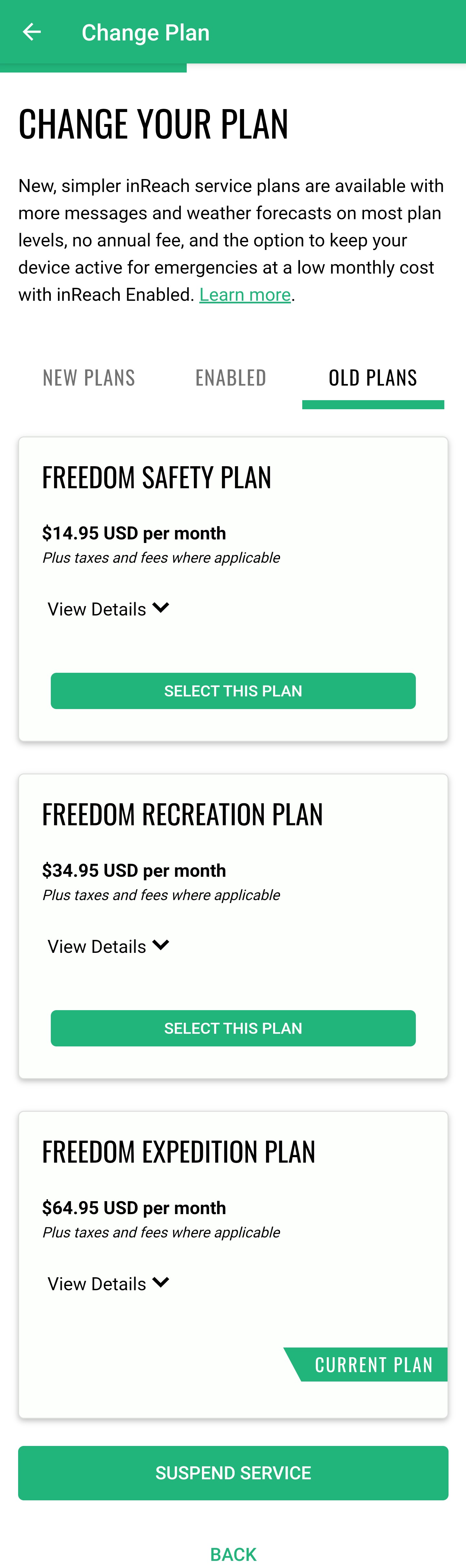
Task: Choose Select This Plan for Freedom Recreation
Action: pyautogui.click(x=233, y=1028)
